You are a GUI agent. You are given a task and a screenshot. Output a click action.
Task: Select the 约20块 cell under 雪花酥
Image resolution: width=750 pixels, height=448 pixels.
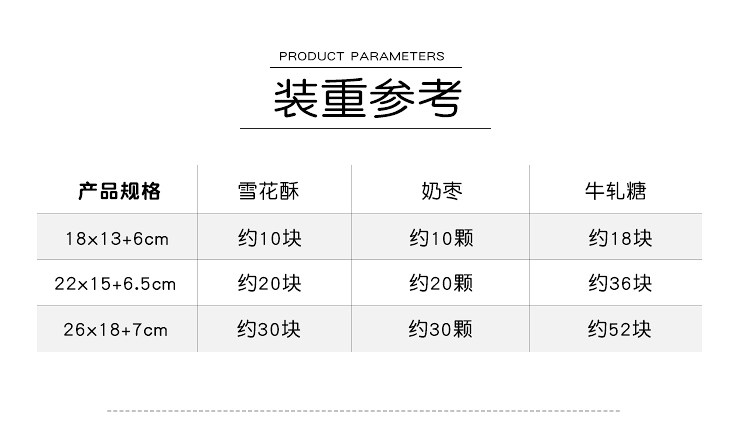[268, 284]
